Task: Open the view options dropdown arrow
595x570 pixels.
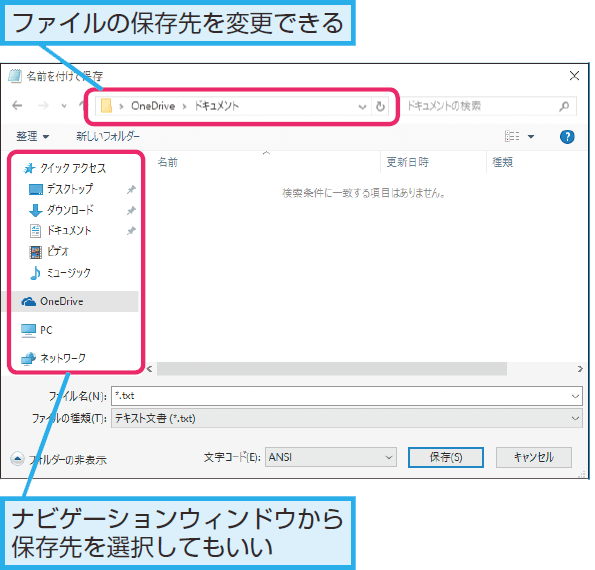Action: [x=531, y=137]
